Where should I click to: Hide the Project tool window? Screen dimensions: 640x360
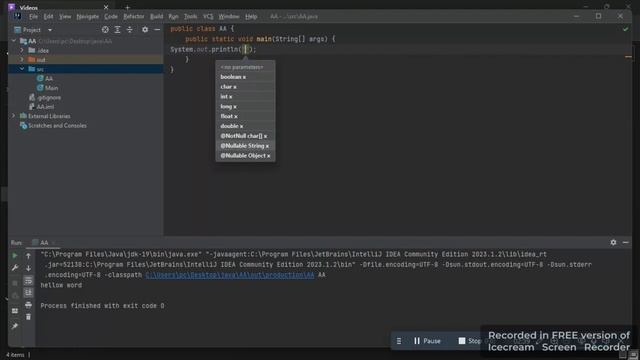(x=157, y=29)
